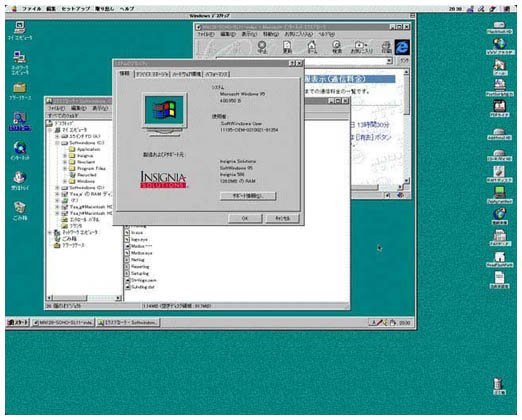522x420 pixels.
Task: Open the File menu in Internet Explorer
Action: [x=205, y=34]
